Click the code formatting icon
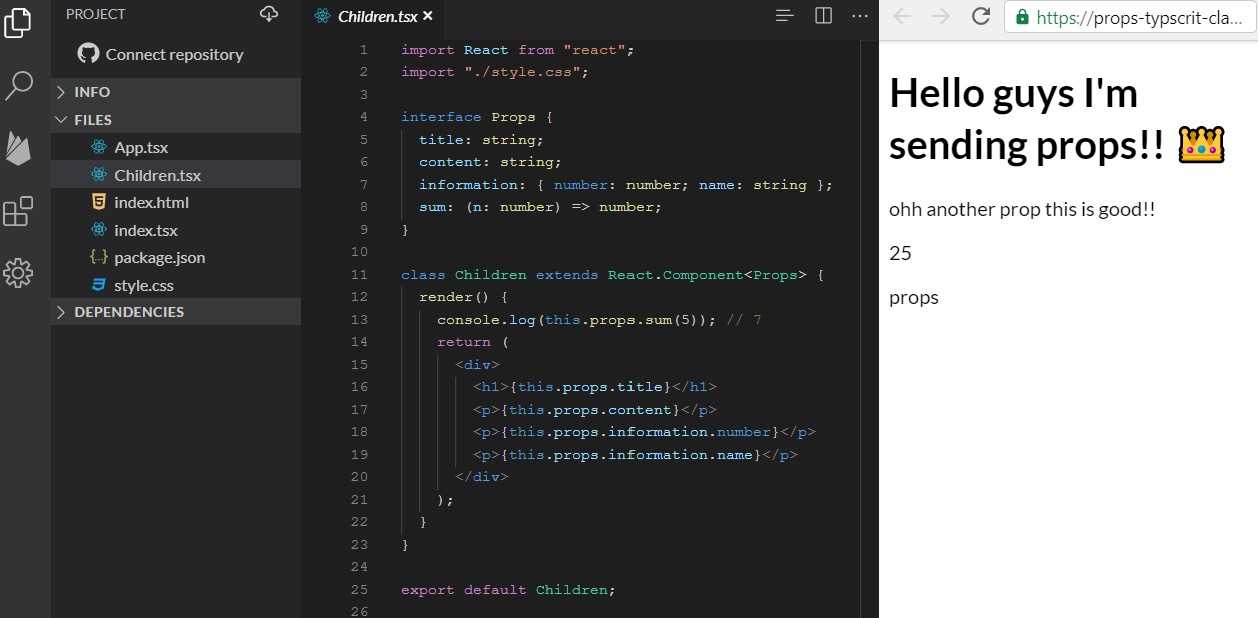Screen dimensions: 1258x618 (784, 16)
